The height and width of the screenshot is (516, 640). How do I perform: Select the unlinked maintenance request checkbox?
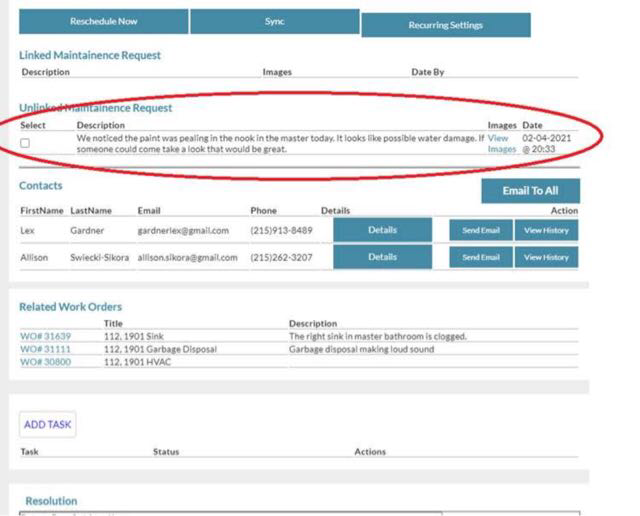(x=25, y=143)
